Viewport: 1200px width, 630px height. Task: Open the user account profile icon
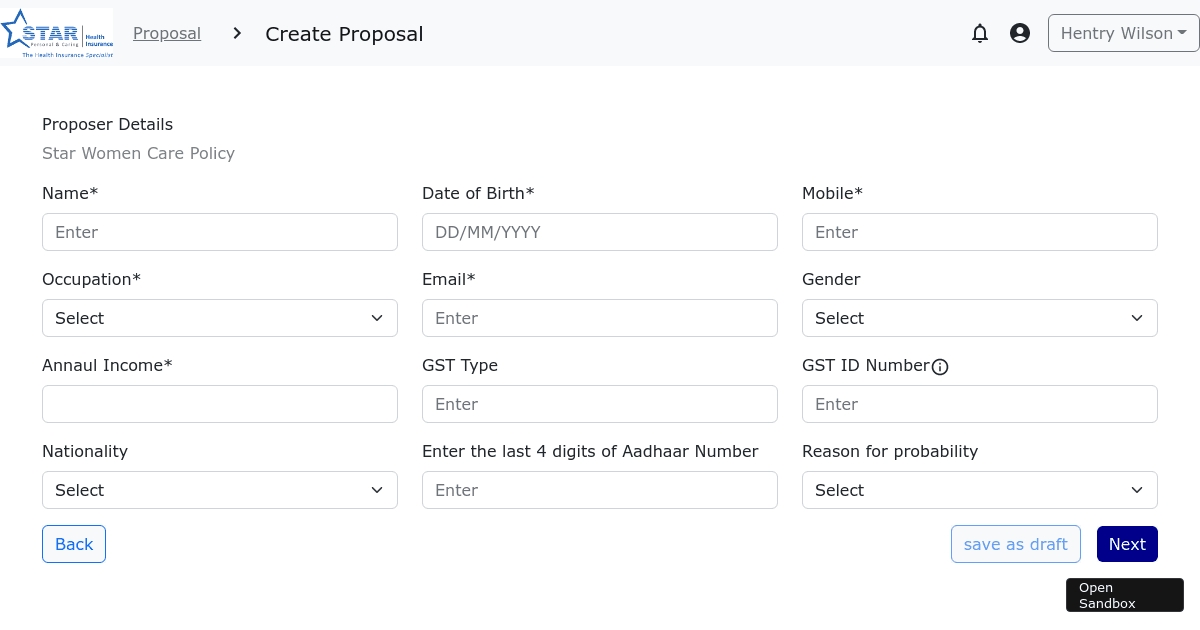[x=1020, y=33]
